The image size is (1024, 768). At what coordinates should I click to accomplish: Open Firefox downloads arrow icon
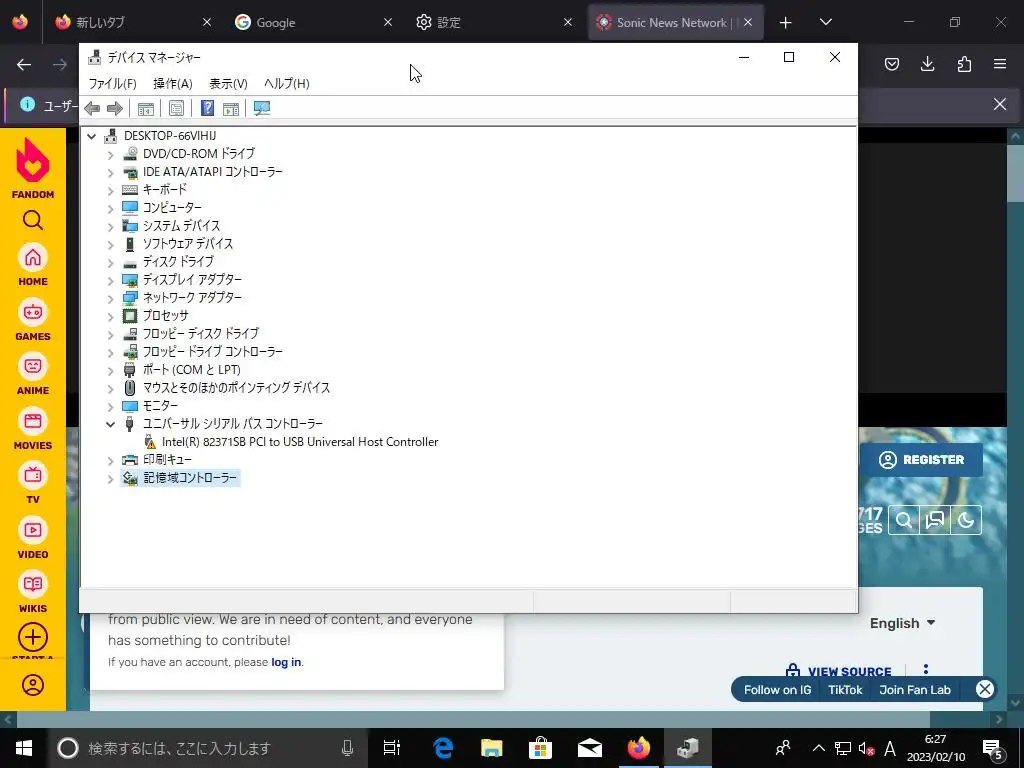(x=927, y=64)
